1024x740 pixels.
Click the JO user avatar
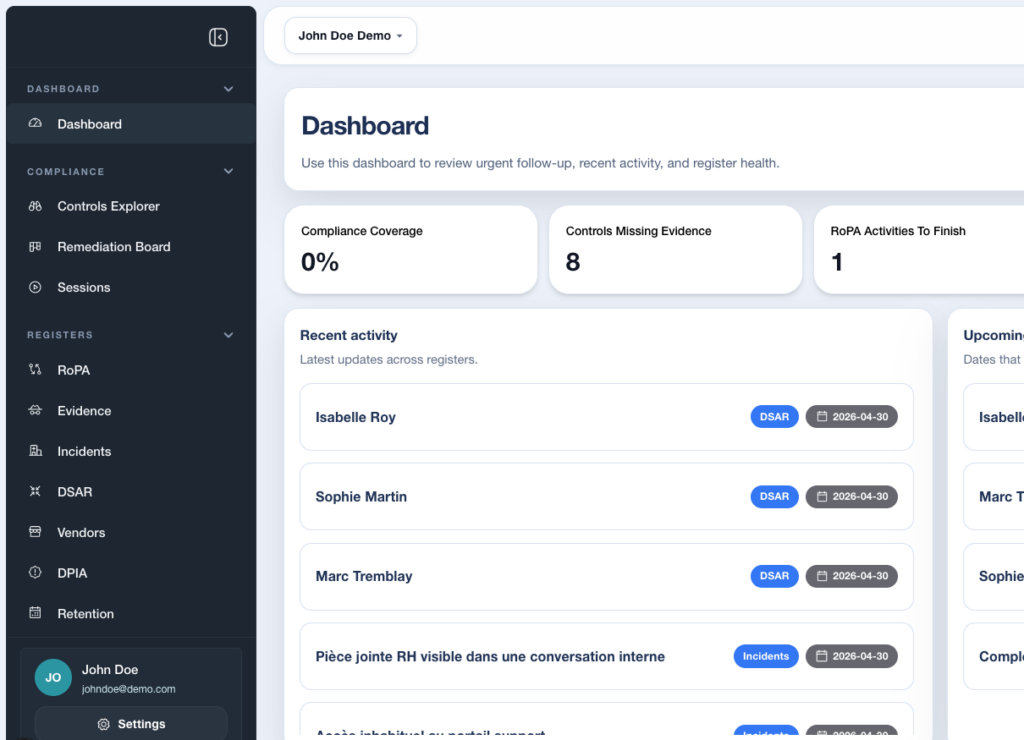53,677
